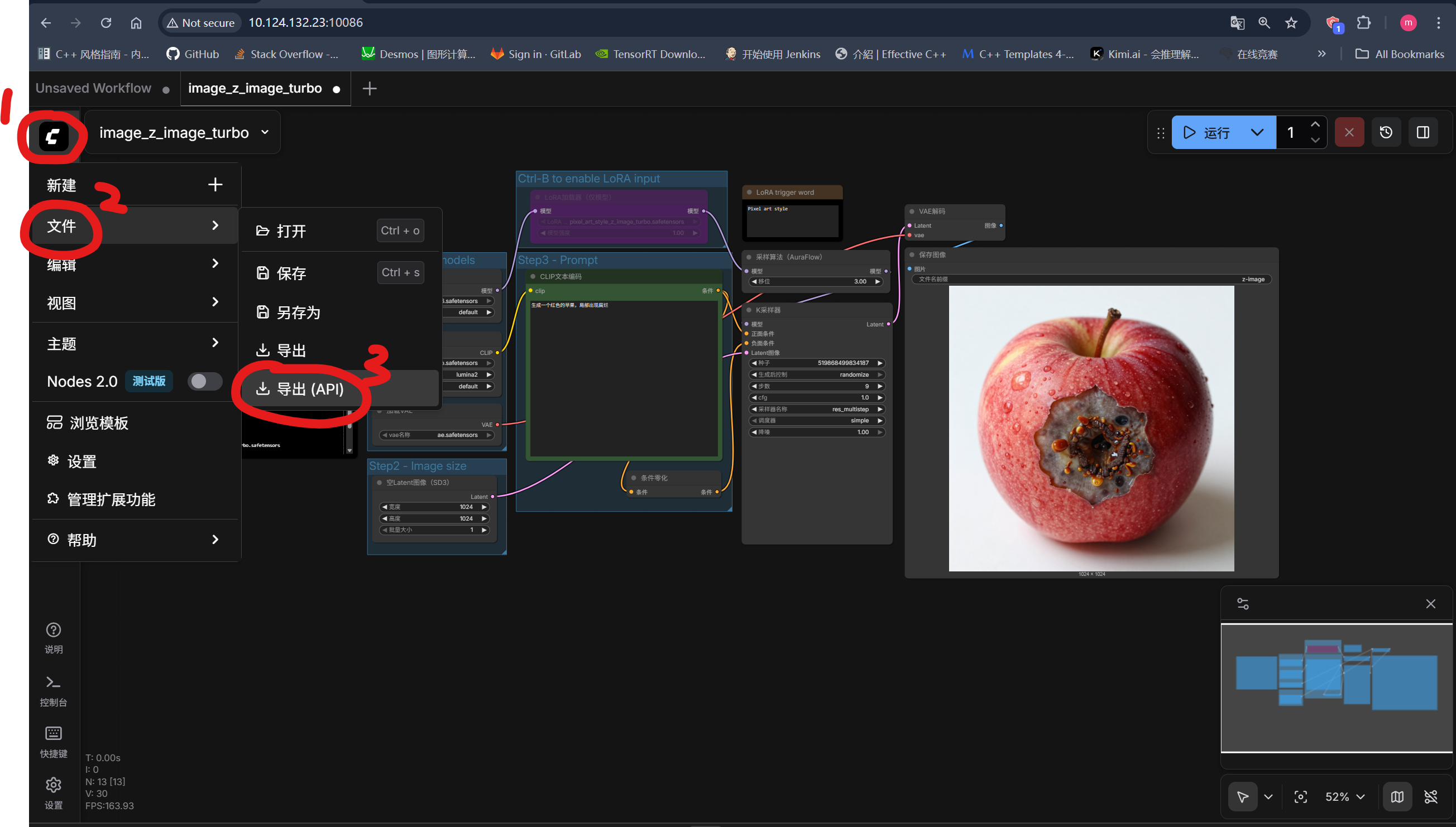Toggle the minimap icon in bottom toolbar
Image resolution: width=1456 pixels, height=827 pixels.
click(1397, 796)
